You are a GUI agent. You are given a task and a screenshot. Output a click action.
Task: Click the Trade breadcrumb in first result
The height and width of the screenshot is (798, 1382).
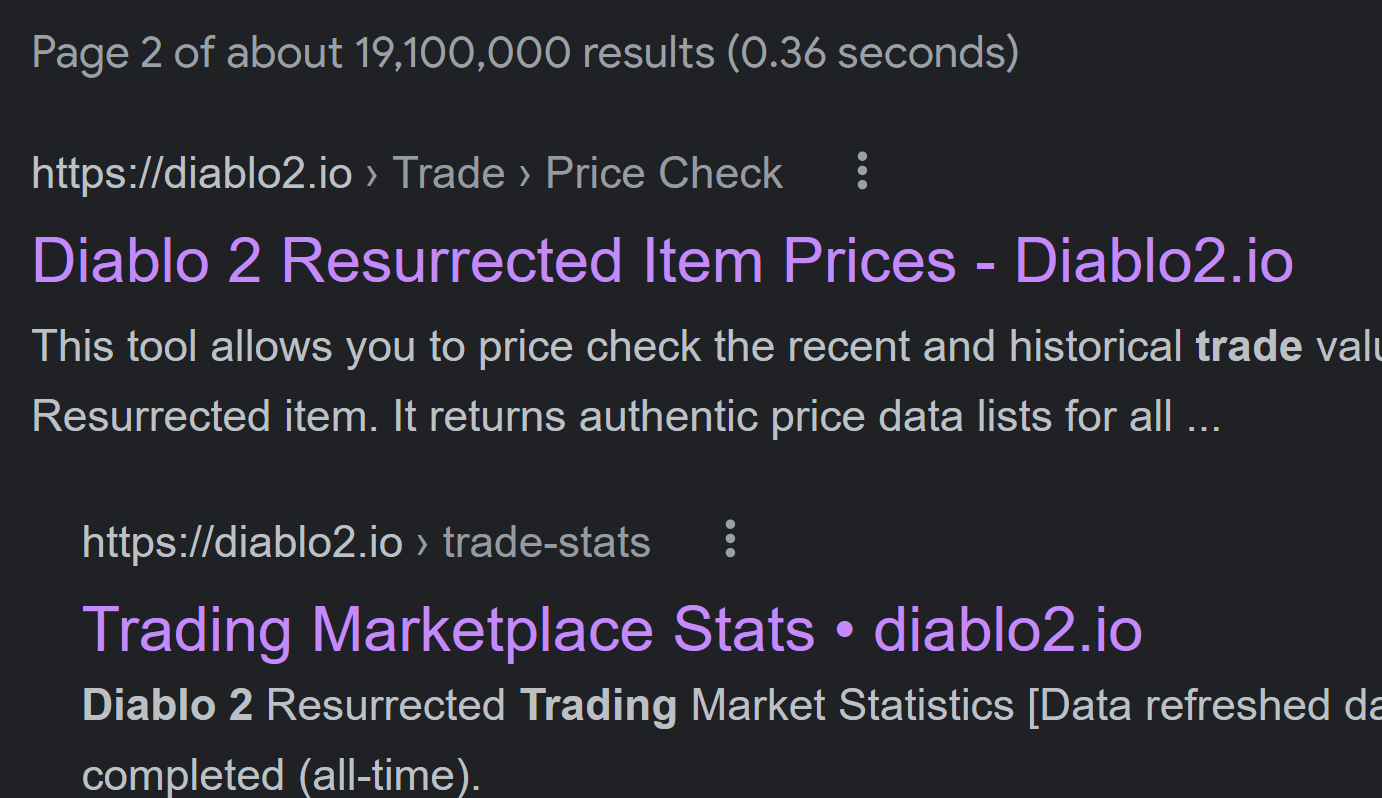(x=448, y=174)
